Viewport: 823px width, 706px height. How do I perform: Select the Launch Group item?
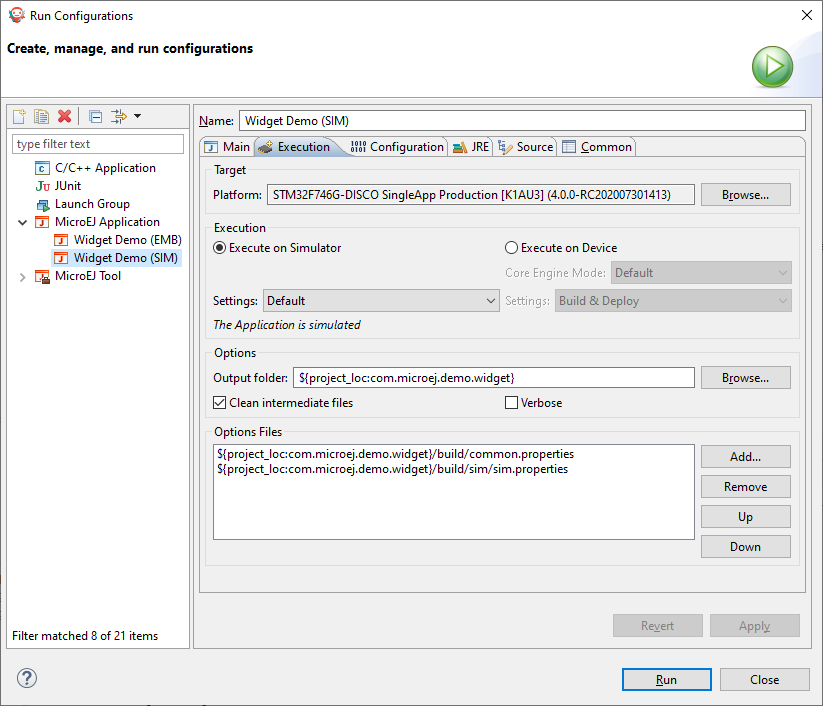pyautogui.click(x=92, y=204)
